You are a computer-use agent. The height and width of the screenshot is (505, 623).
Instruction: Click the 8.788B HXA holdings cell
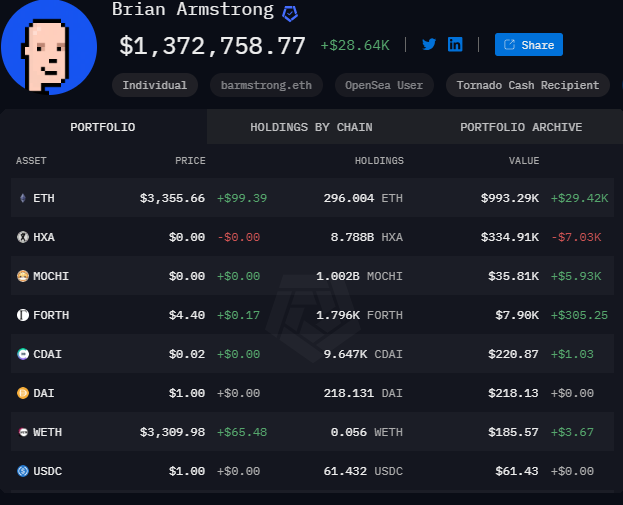click(367, 237)
